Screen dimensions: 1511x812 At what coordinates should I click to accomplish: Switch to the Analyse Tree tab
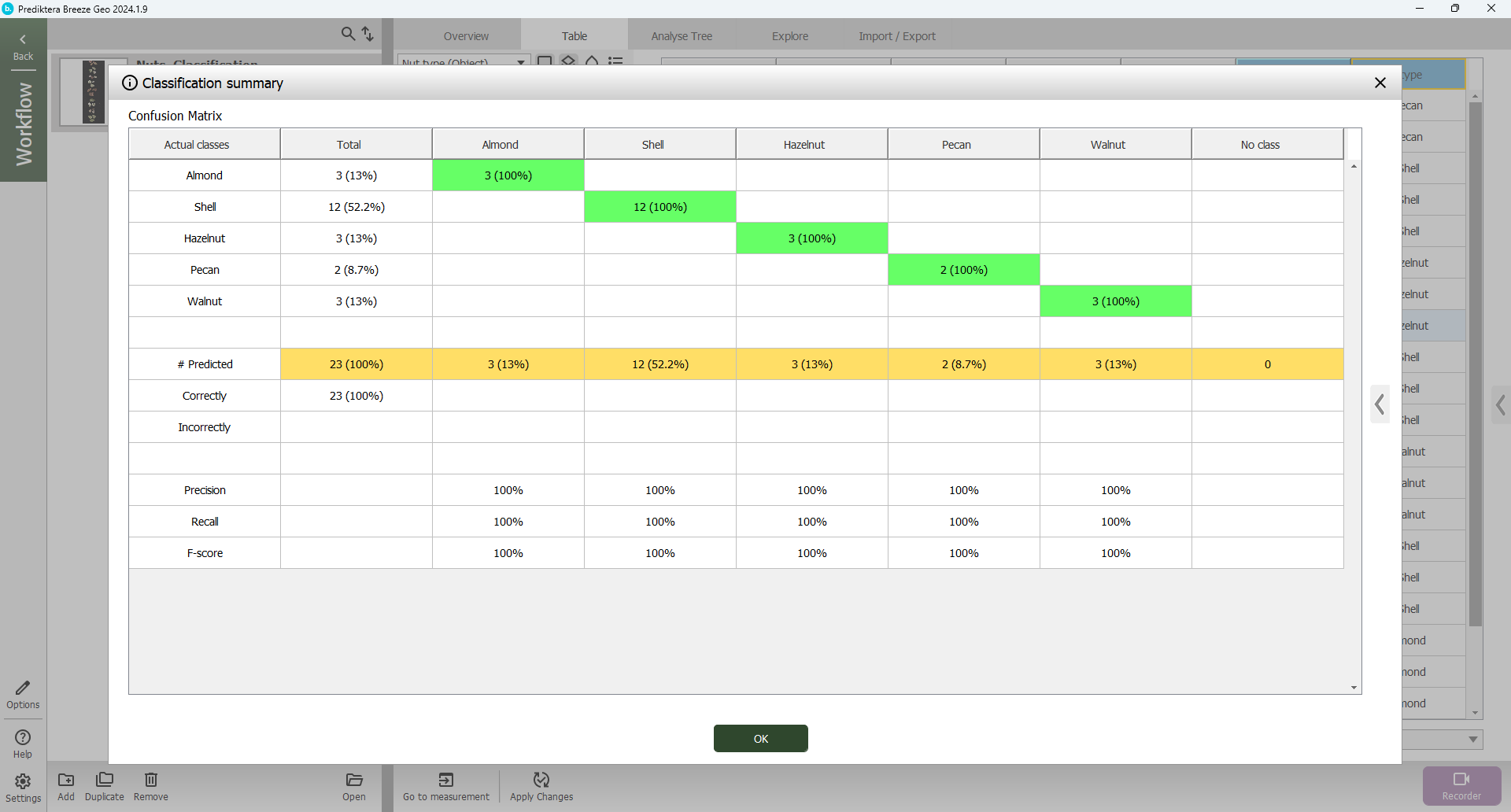(682, 36)
